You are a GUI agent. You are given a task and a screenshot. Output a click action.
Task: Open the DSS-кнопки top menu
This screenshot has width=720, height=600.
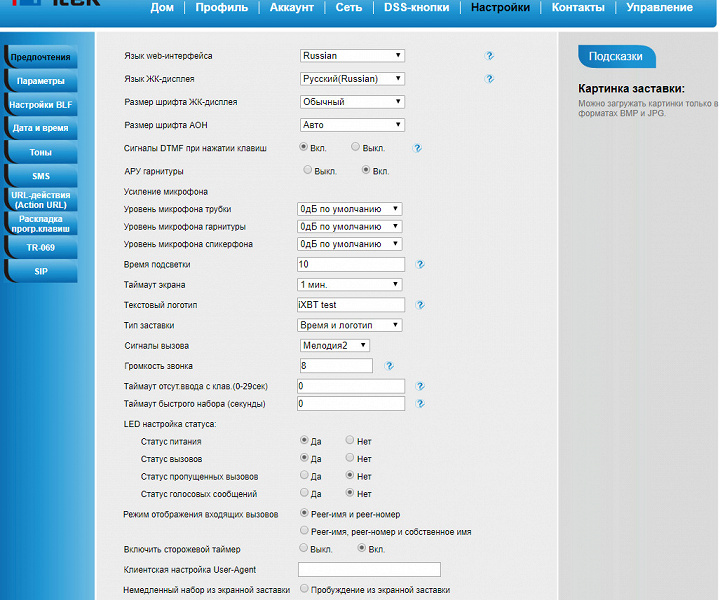(x=416, y=7)
